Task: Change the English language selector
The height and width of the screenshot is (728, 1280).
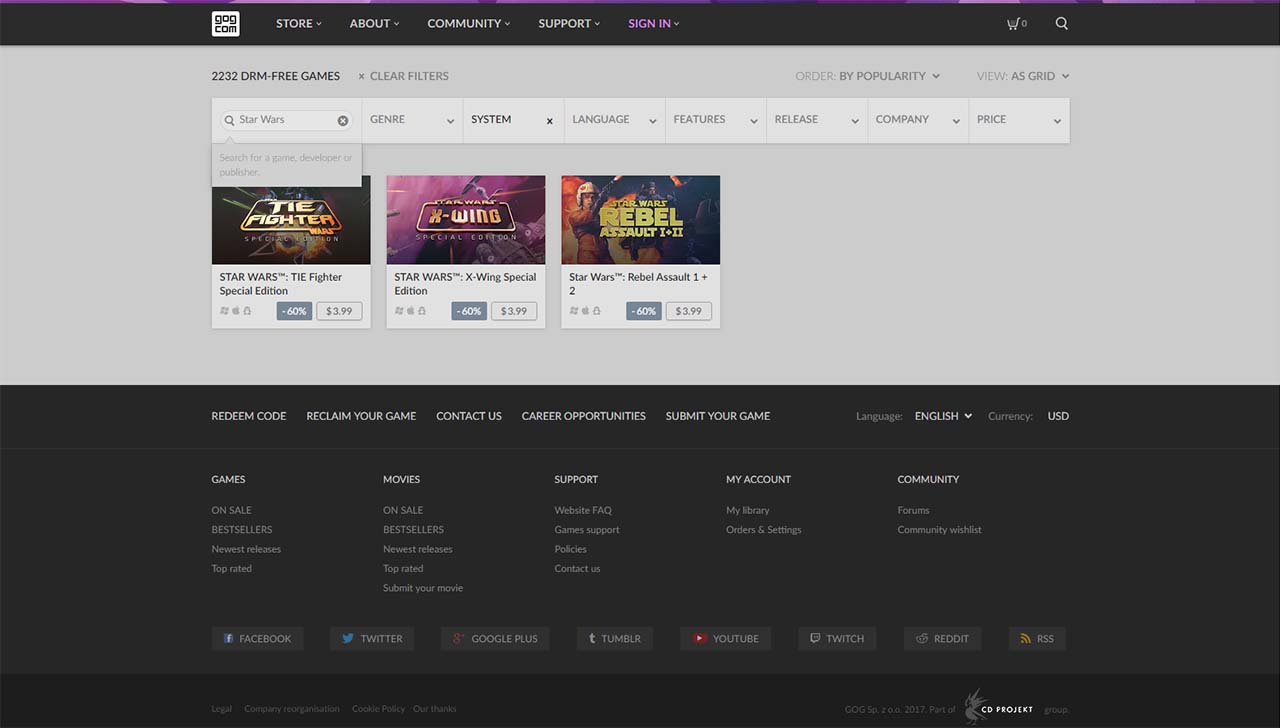Action: click(x=942, y=416)
